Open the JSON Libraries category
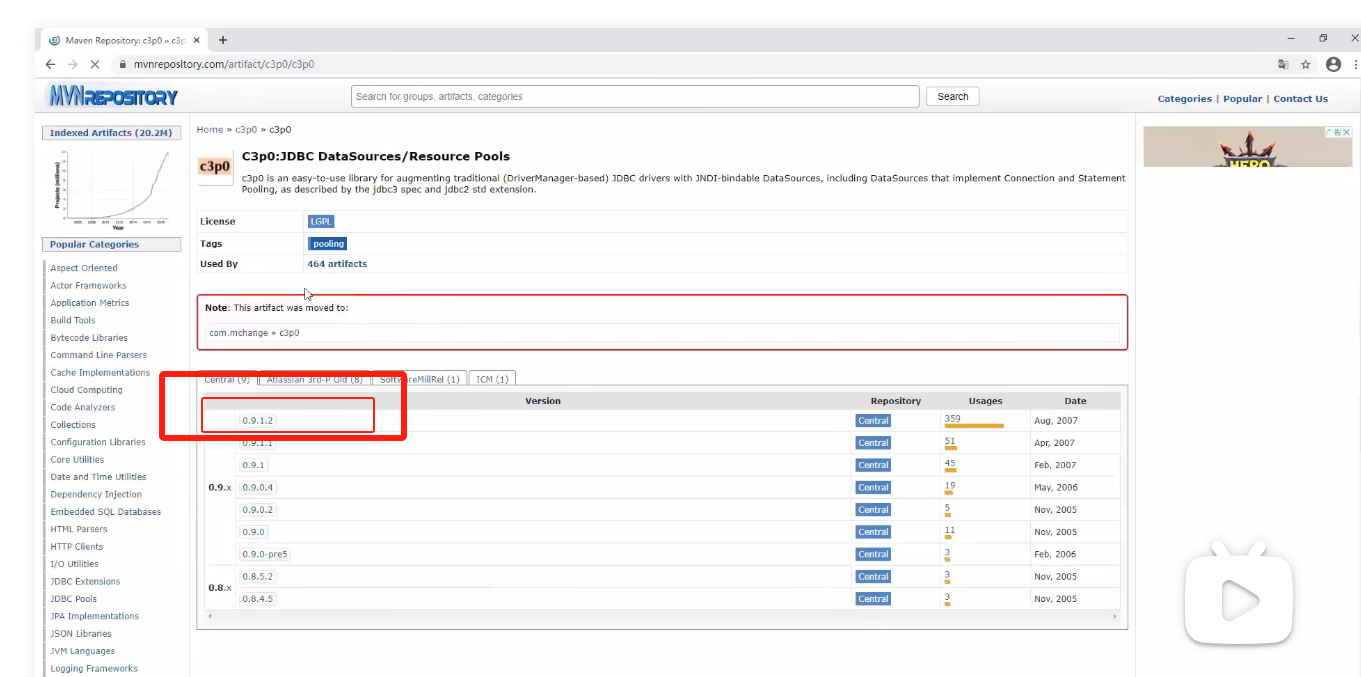Viewport: 1361px width, 677px height. 81,634
